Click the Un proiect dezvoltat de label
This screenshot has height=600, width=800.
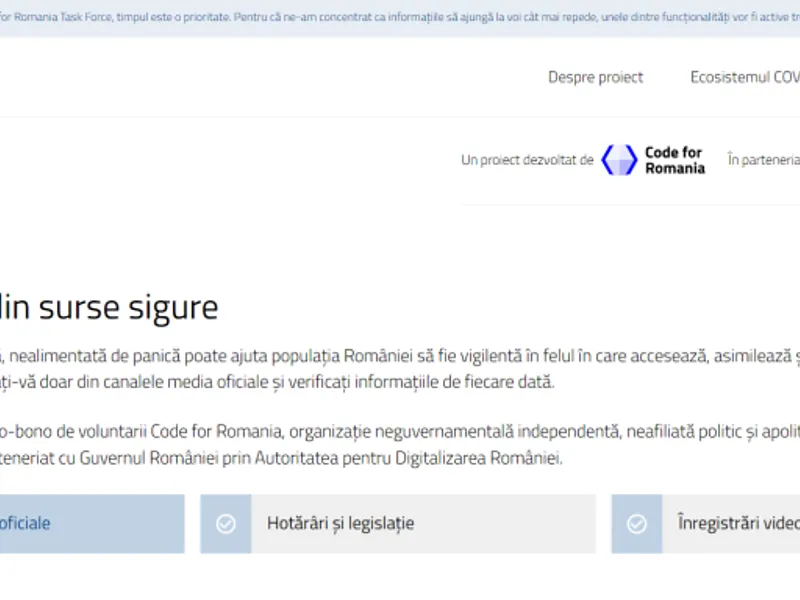tap(527, 160)
